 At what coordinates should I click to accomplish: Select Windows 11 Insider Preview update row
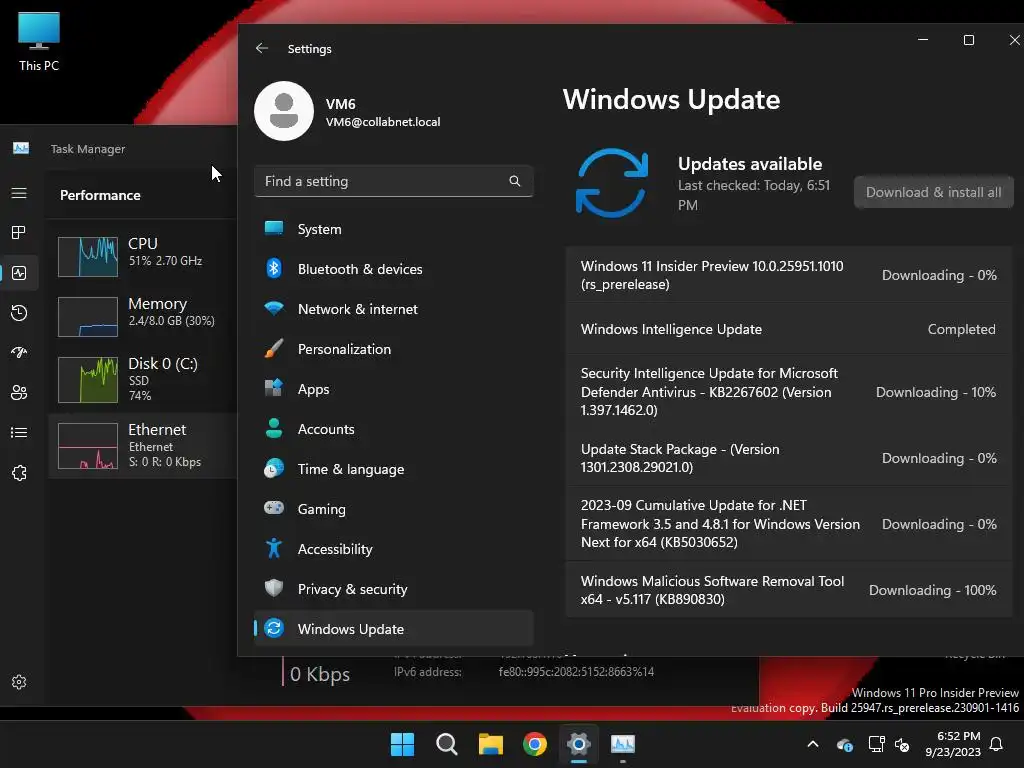789,275
